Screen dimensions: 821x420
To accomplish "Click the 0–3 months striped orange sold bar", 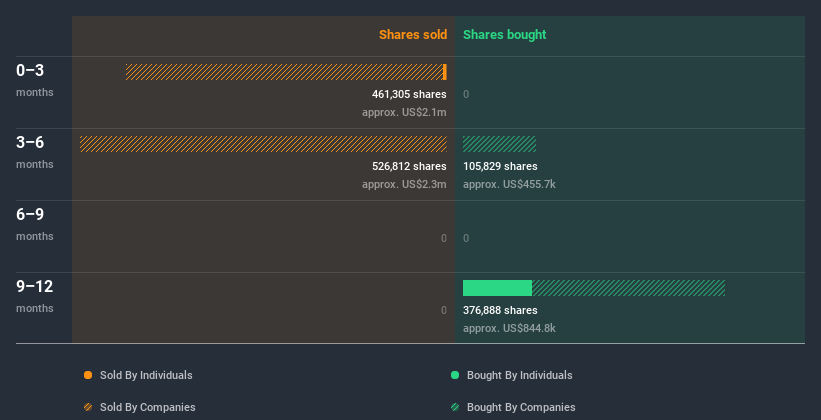I will (284, 72).
